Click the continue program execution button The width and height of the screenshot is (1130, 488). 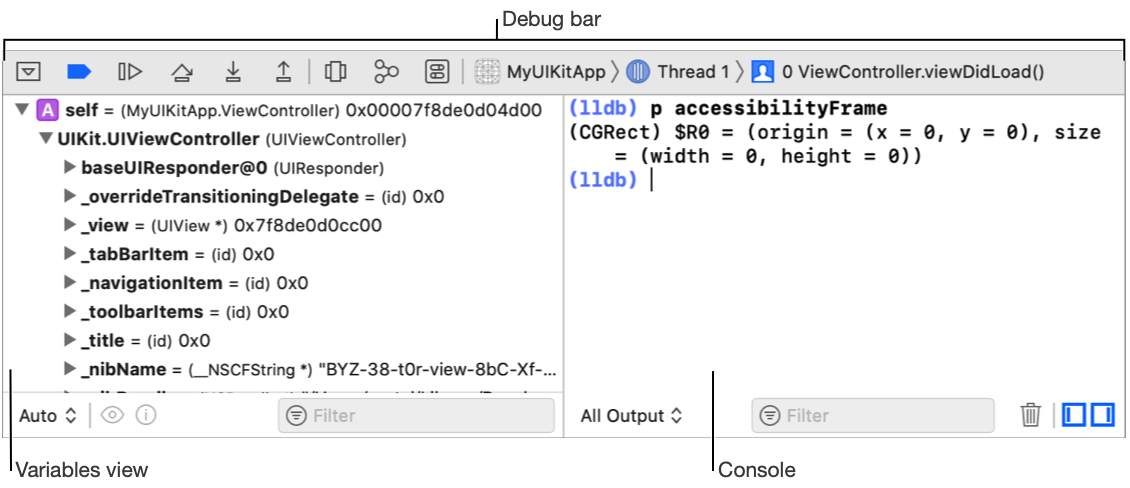130,72
